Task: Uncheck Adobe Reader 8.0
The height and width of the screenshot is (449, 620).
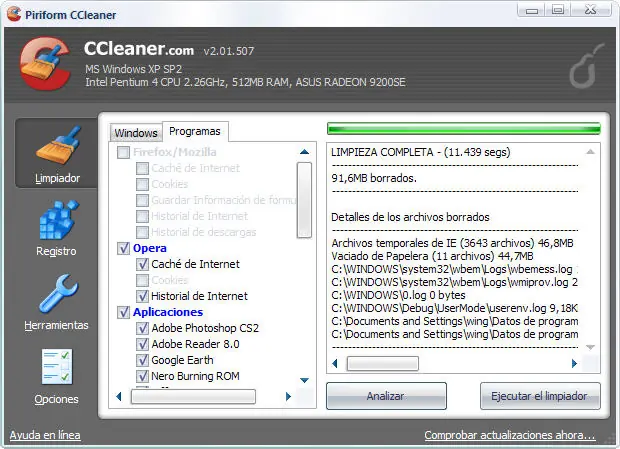Action: (142, 344)
